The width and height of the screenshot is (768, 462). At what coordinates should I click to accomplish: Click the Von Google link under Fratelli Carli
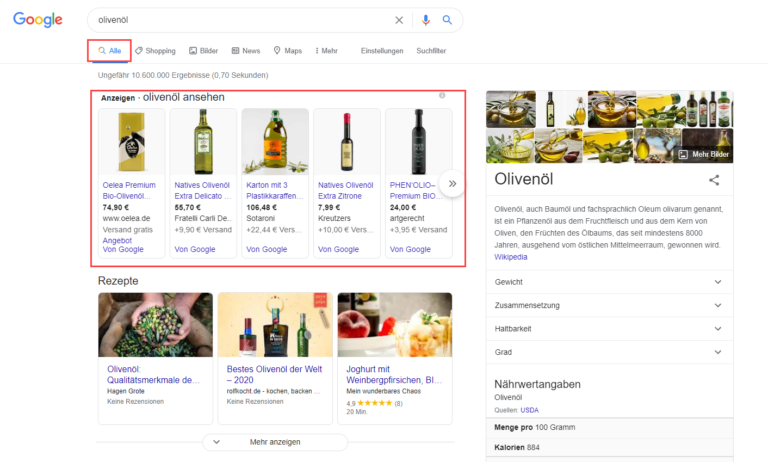194,249
